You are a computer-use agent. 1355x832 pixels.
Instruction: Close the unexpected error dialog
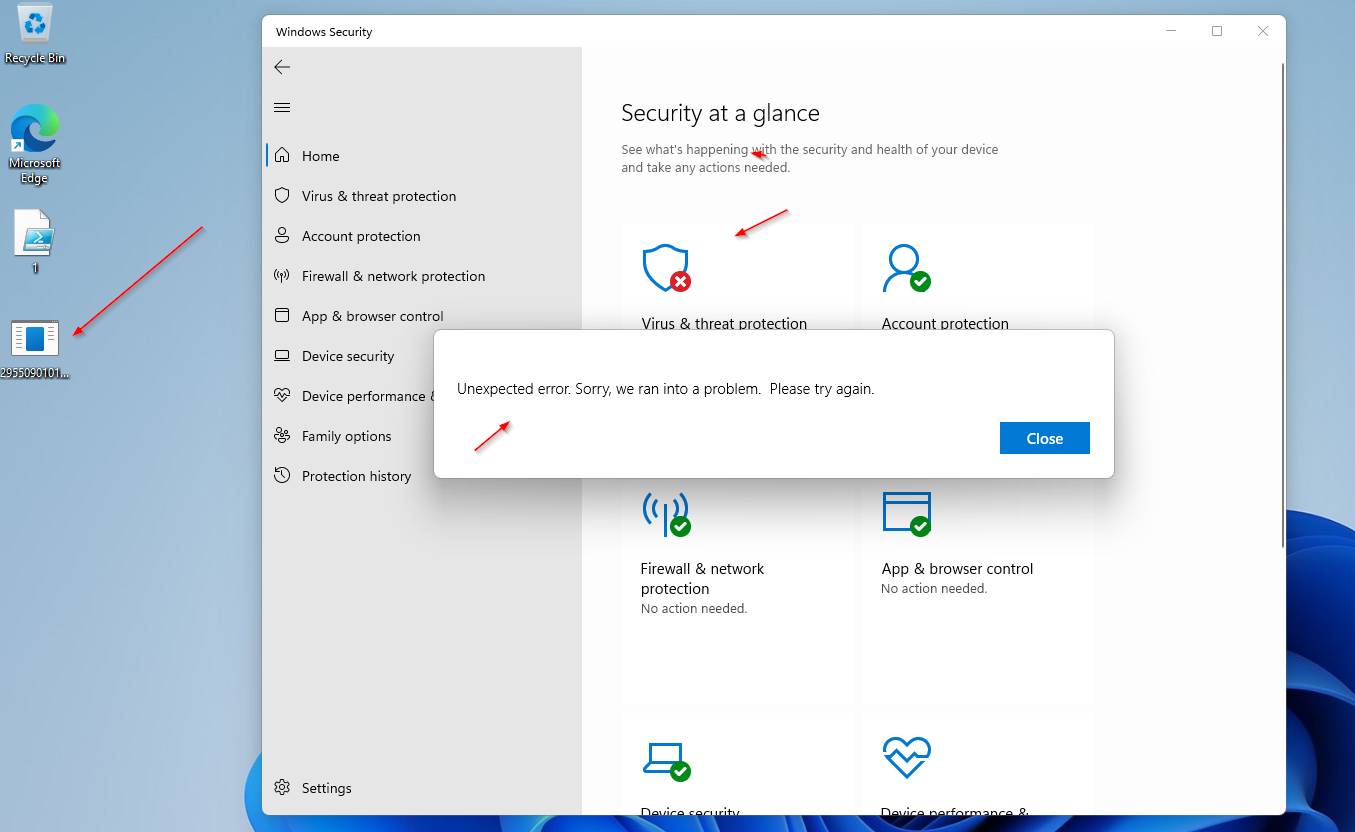pos(1044,438)
